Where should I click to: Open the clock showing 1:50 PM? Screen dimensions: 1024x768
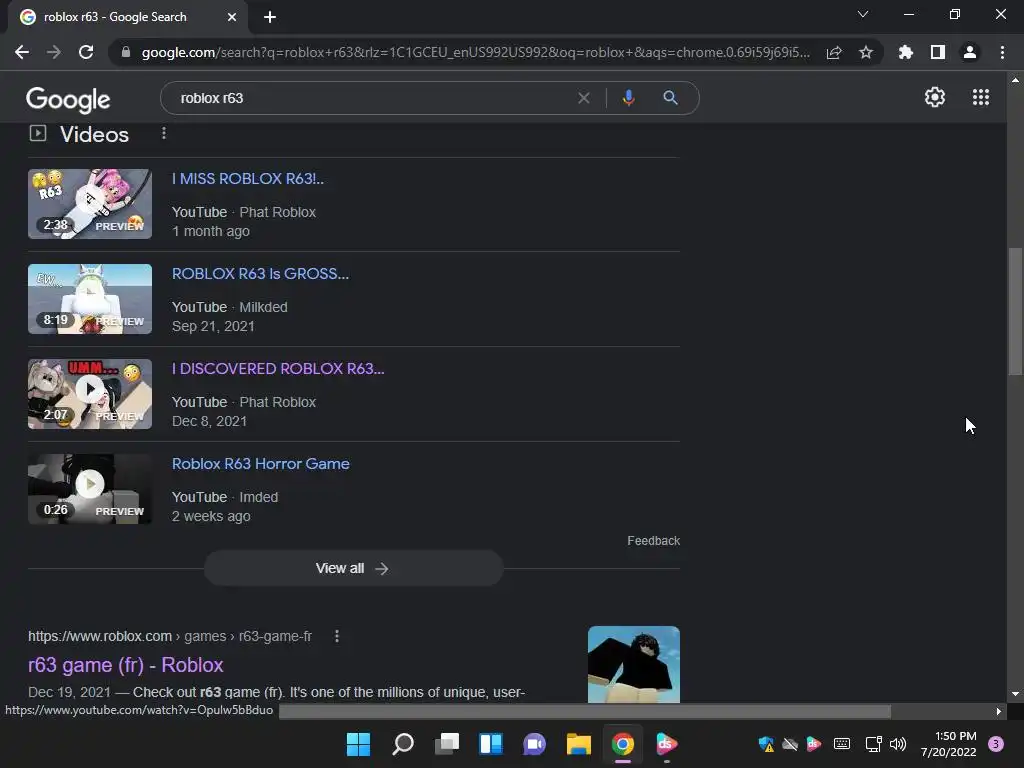(x=948, y=744)
